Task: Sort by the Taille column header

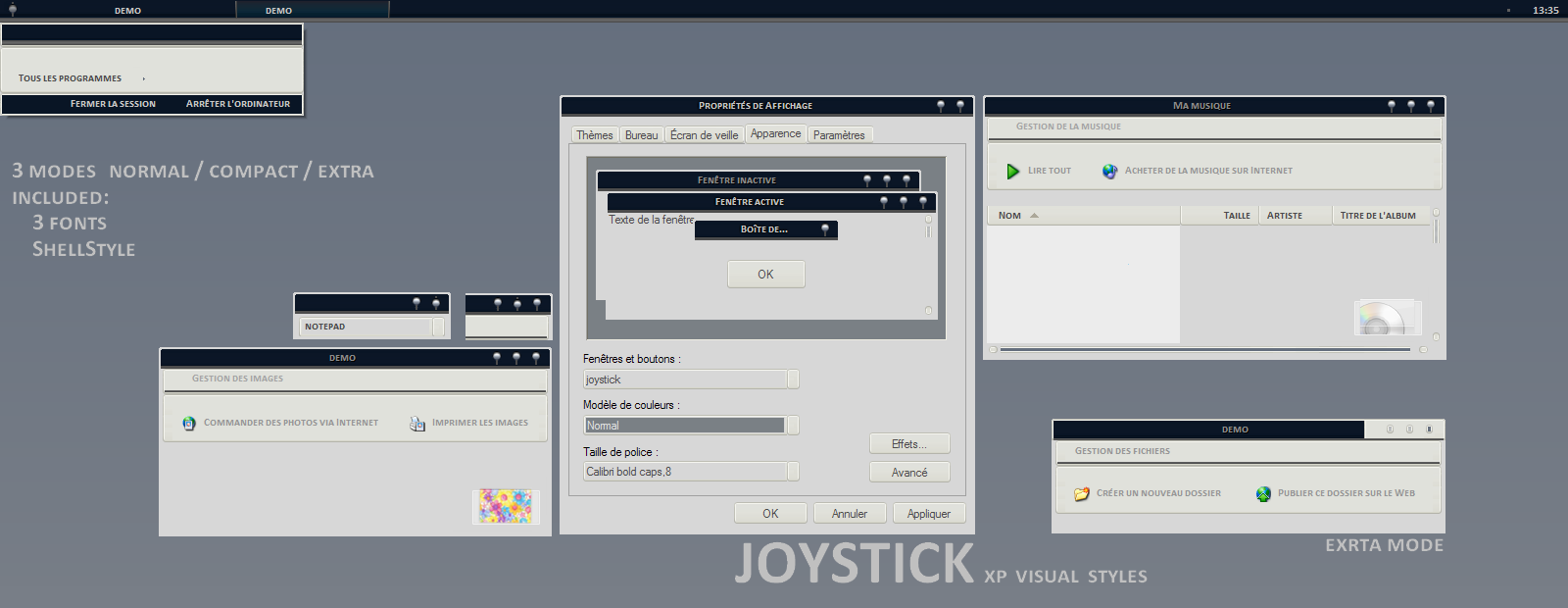Action: pos(1221,216)
